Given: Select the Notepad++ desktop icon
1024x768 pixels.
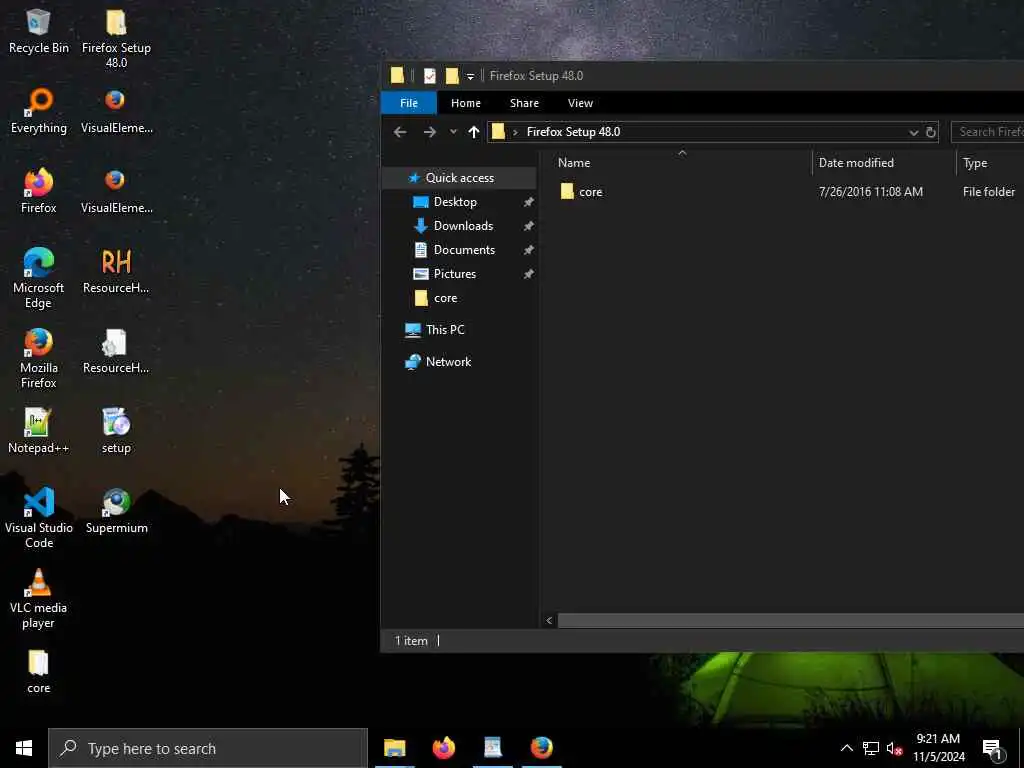Looking at the screenshot, I should pos(39,431).
